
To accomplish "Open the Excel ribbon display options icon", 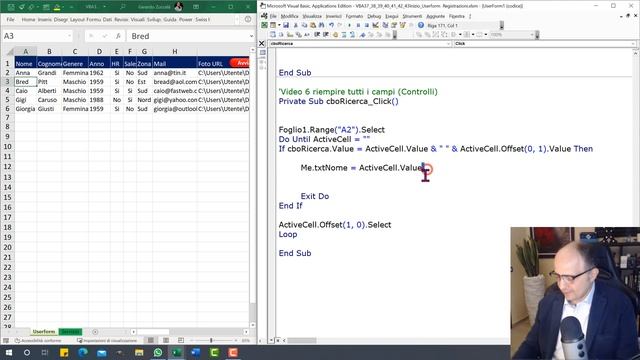I will (x=196, y=7).
